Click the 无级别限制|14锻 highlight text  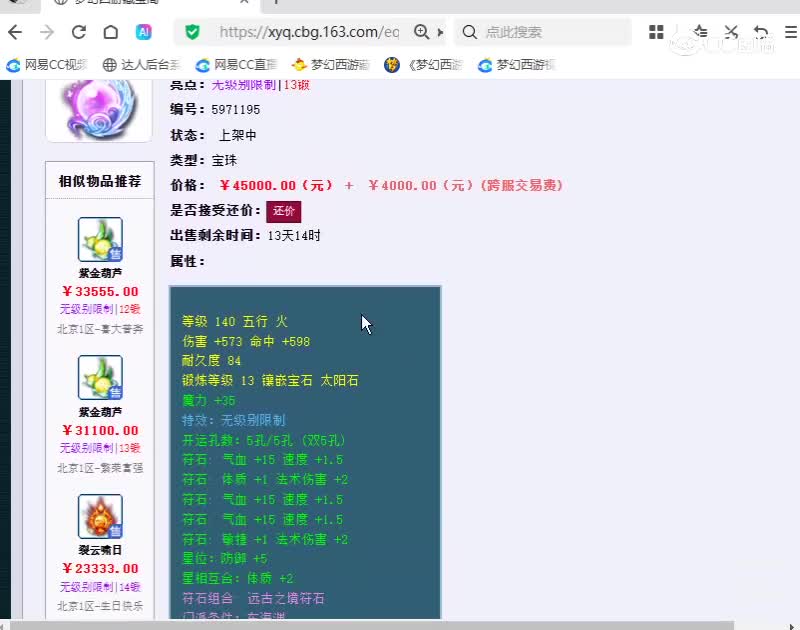click(100, 587)
